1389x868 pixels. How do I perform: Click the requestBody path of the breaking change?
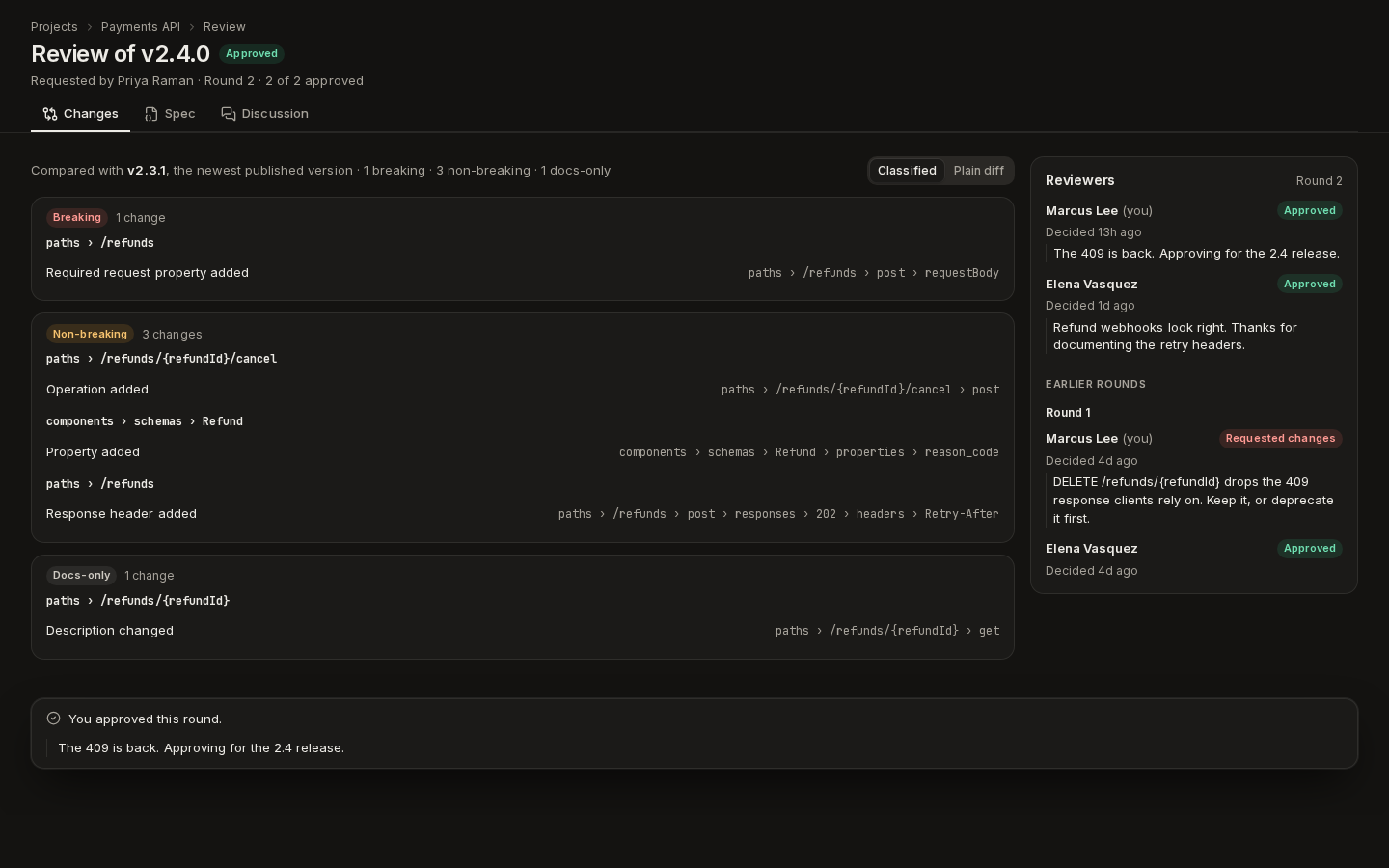tap(874, 273)
